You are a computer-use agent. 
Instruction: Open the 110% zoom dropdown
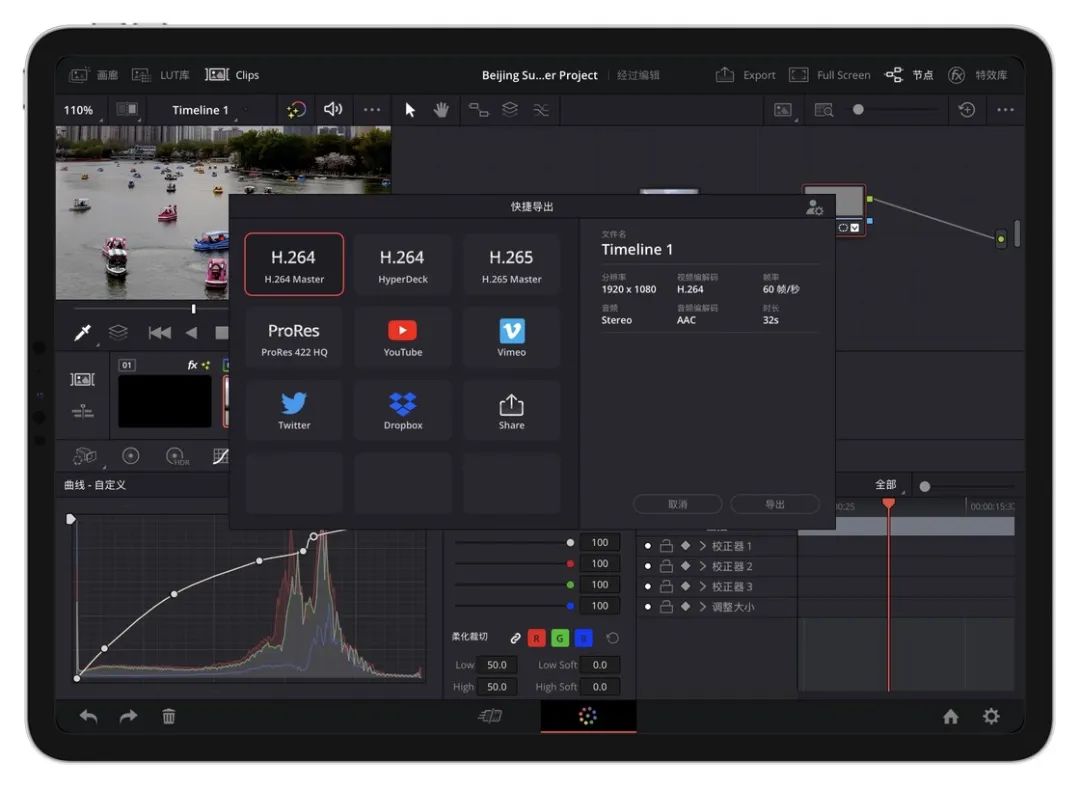[x=81, y=110]
